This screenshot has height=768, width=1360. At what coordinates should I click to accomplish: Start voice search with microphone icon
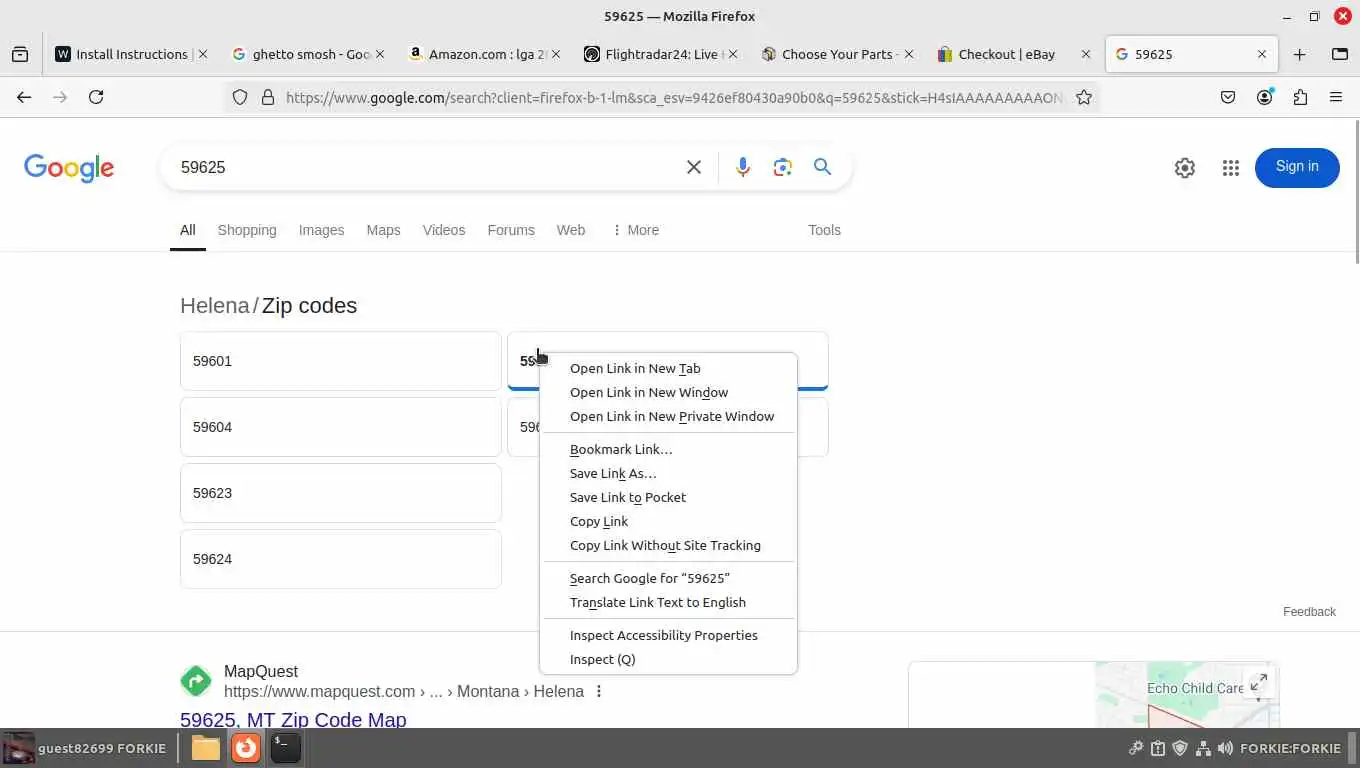point(743,167)
